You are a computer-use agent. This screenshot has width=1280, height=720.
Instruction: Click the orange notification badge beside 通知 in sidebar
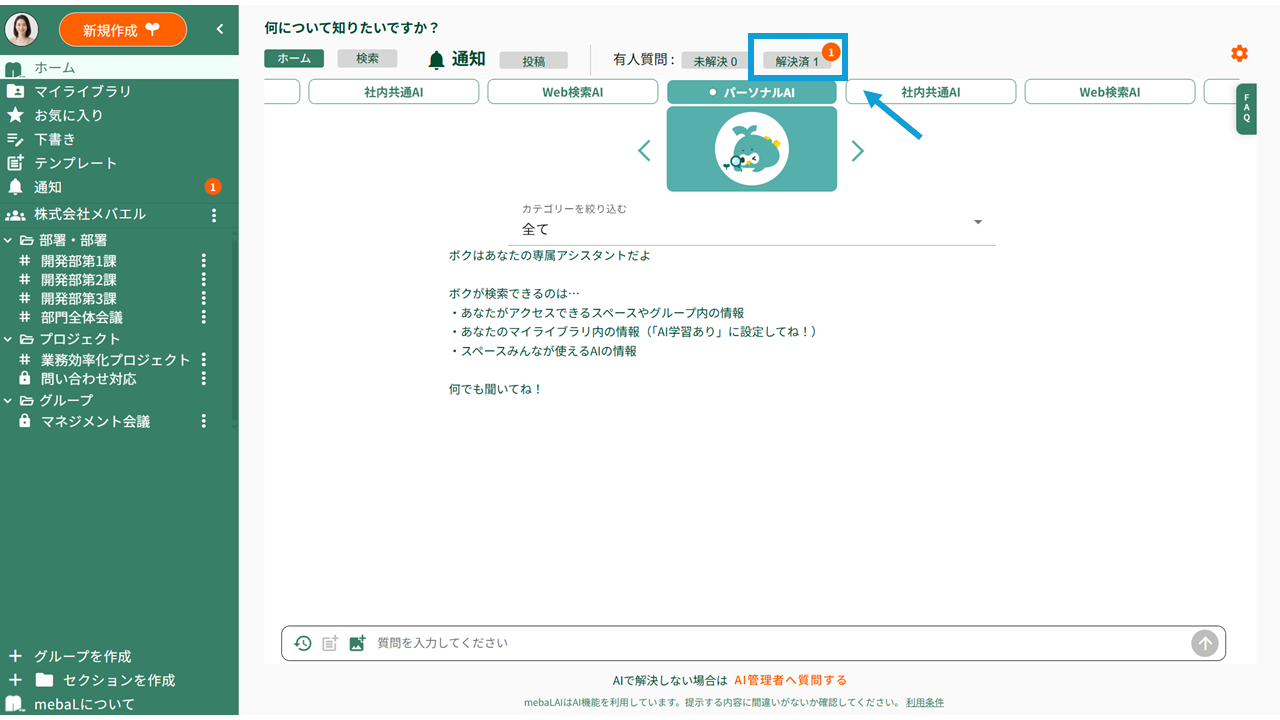pos(212,187)
